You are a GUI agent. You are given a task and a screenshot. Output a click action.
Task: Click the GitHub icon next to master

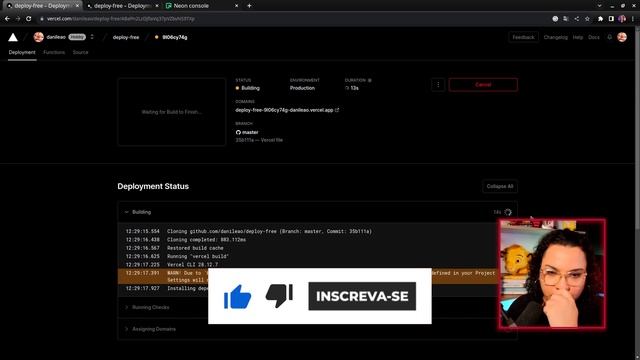238,132
